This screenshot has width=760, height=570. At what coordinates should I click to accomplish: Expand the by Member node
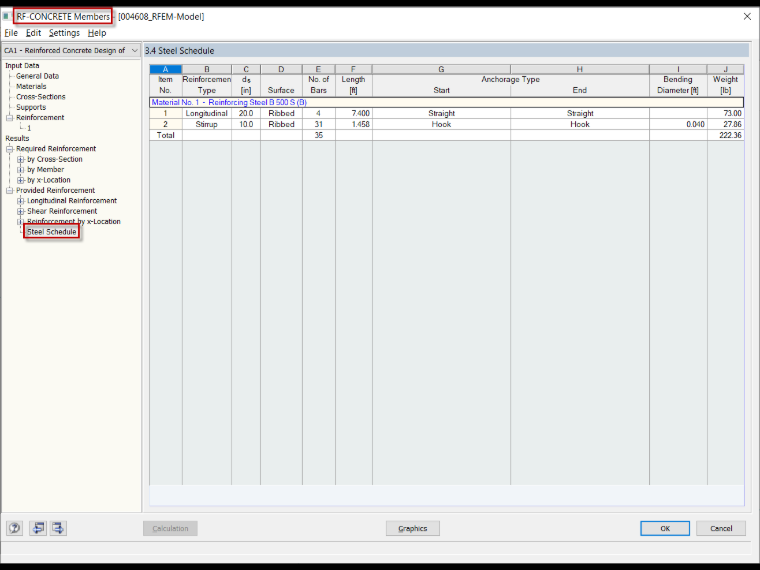pos(20,170)
